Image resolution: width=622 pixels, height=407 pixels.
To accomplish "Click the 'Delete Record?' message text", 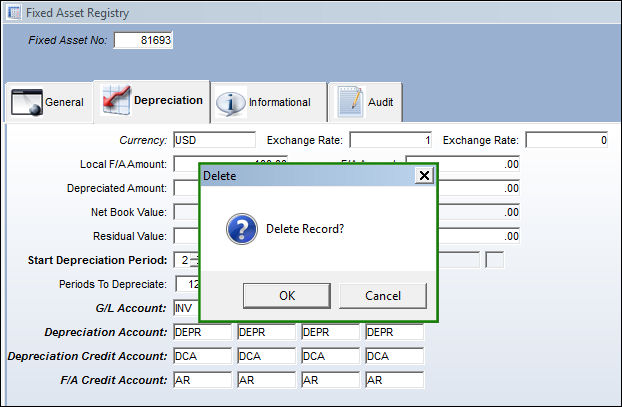I will [305, 229].
